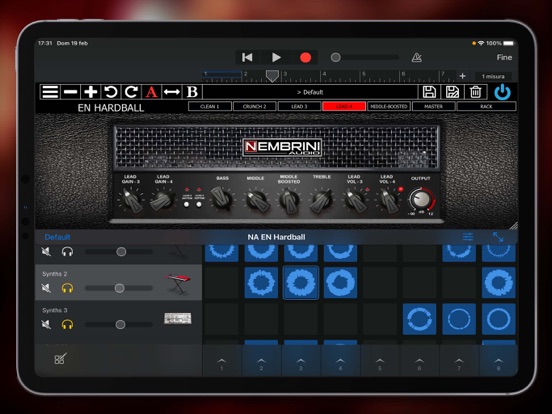Mute the Synths 2 track
The image size is (552, 414).
[46, 288]
